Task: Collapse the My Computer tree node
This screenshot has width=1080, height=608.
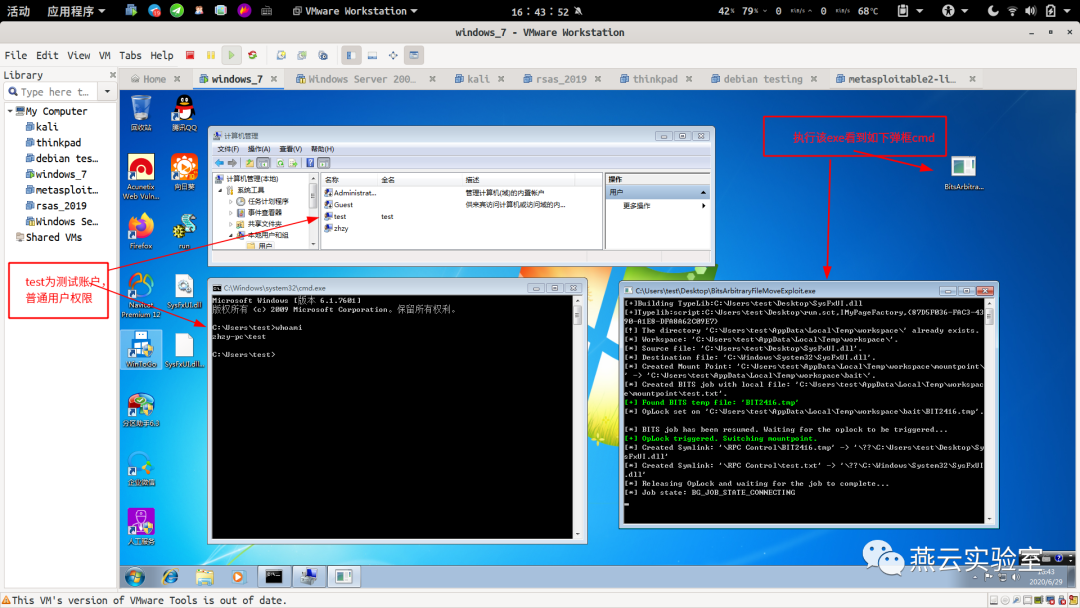Action: click(10, 111)
